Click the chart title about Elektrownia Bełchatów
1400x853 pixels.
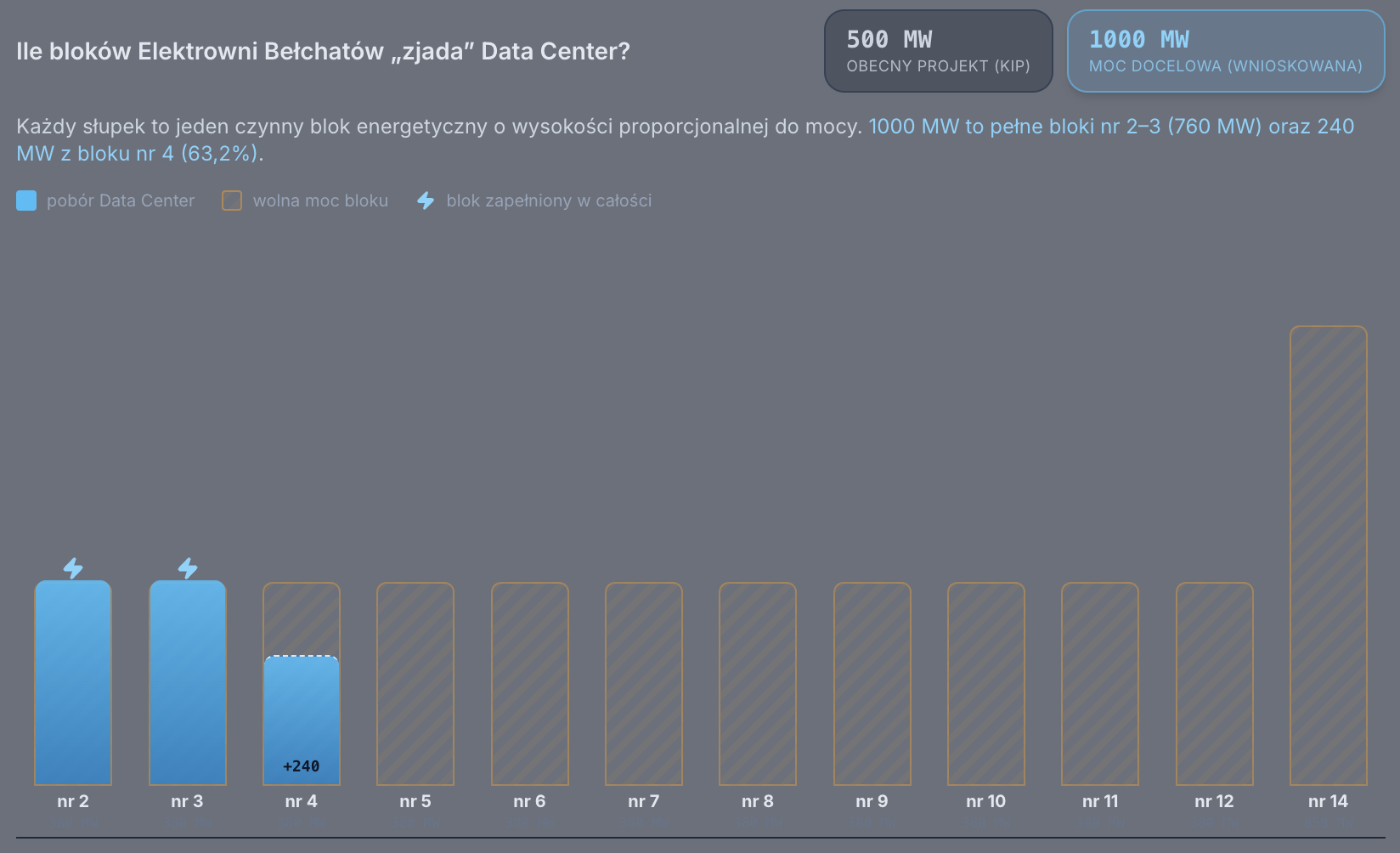pyautogui.click(x=323, y=52)
